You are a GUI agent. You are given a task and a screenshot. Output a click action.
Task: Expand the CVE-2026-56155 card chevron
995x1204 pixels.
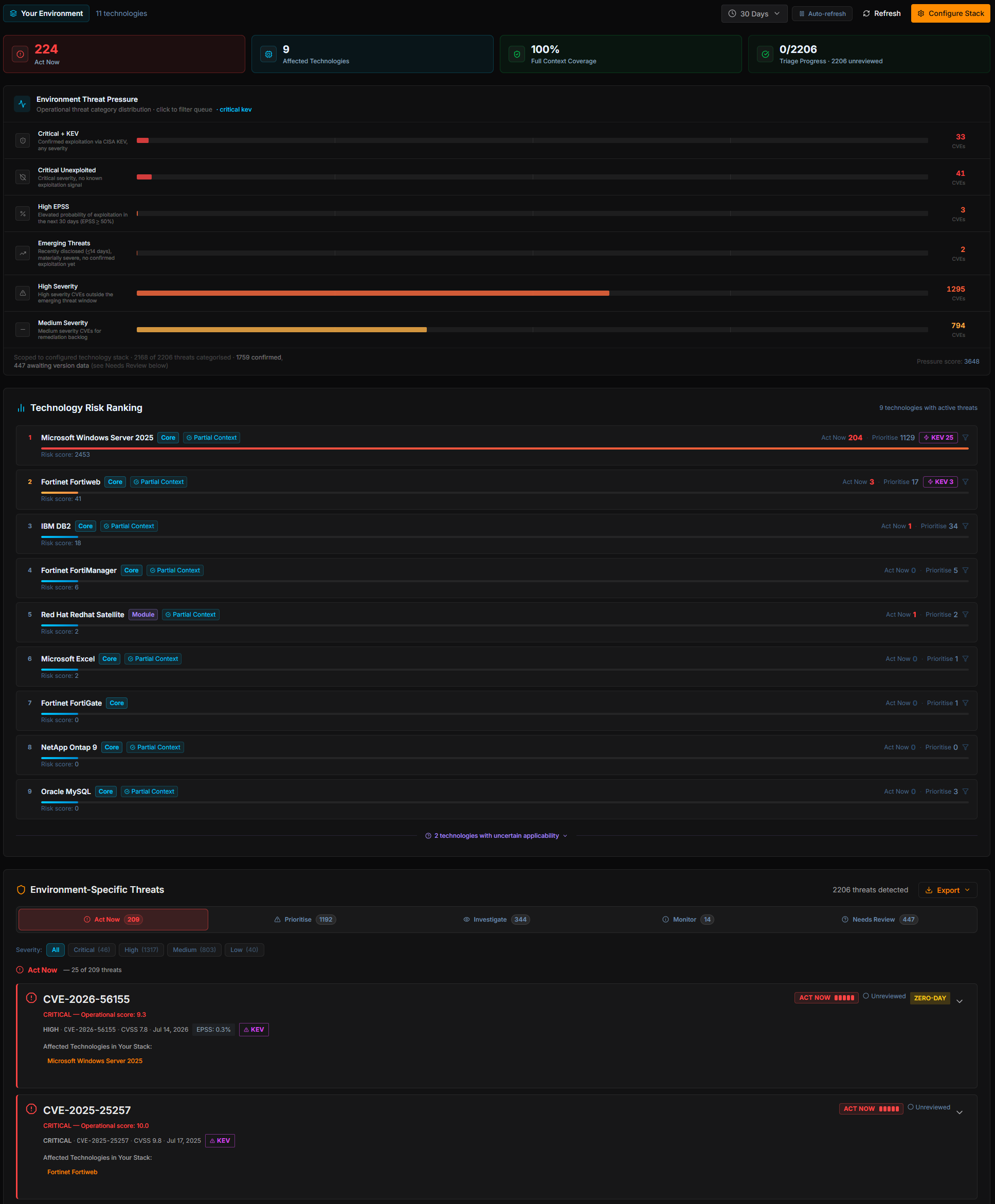(960, 1001)
